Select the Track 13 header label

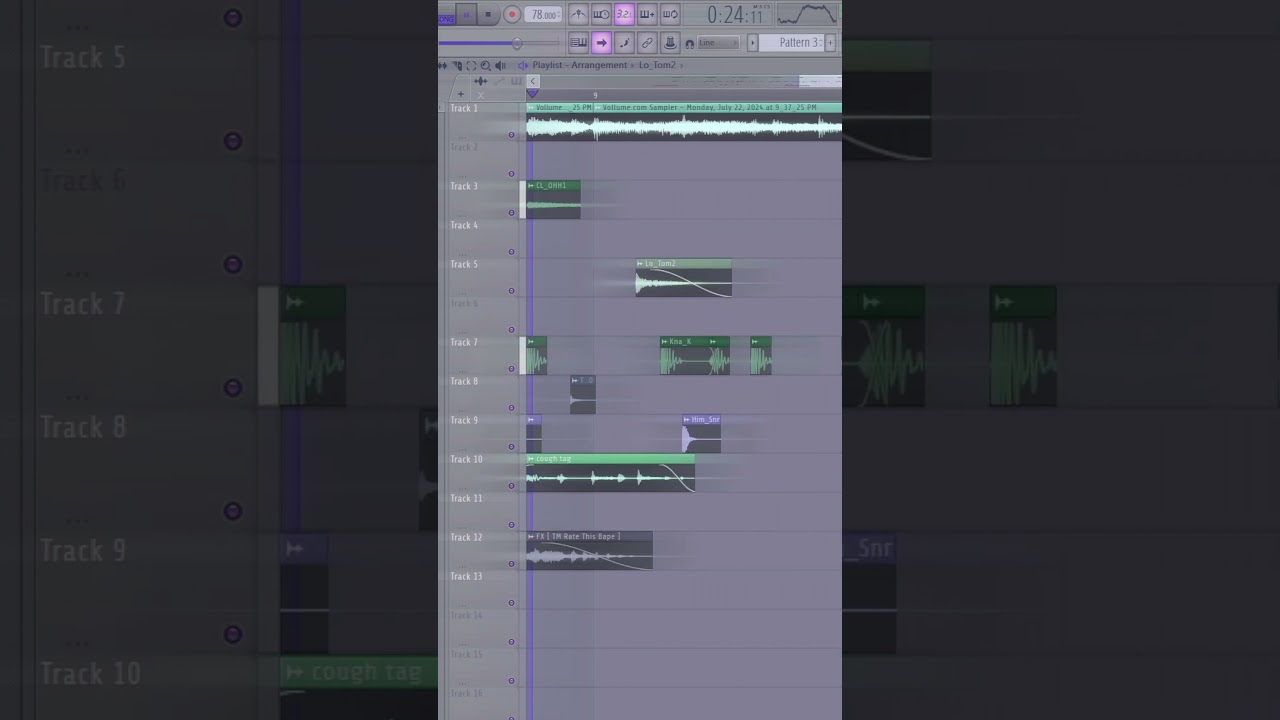click(466, 576)
